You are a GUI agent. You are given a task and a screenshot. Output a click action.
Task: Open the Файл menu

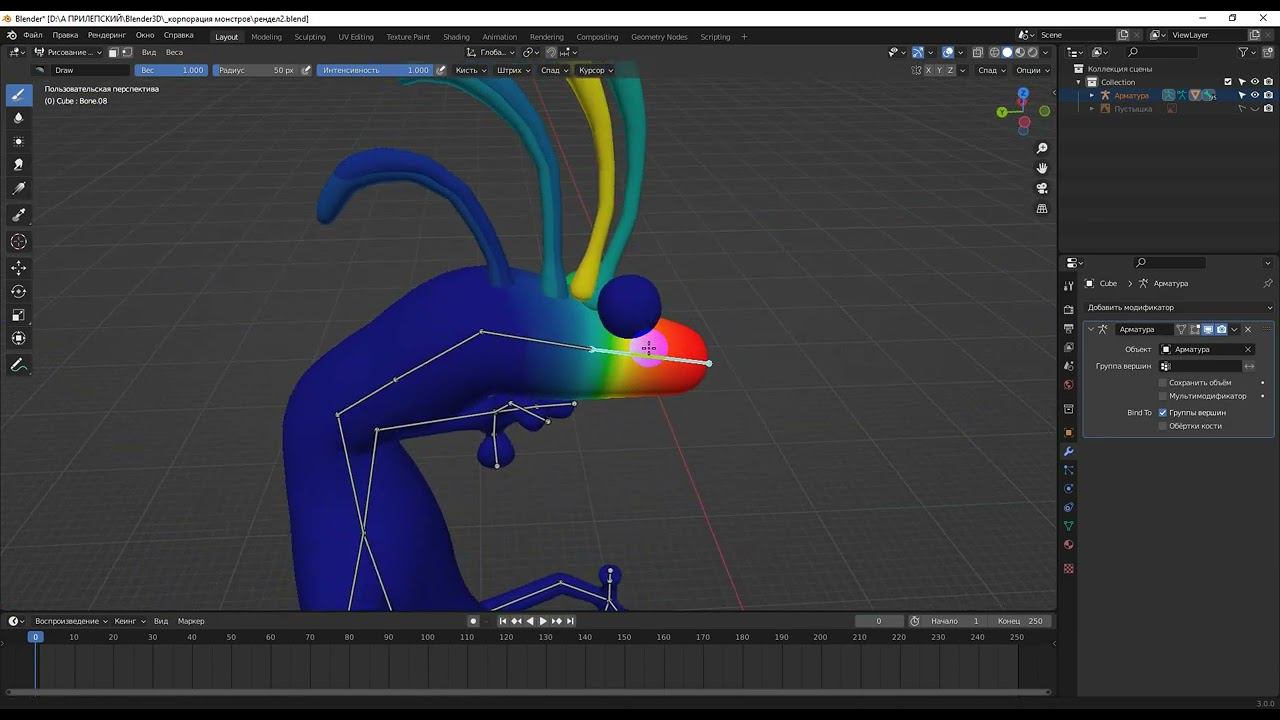click(33, 35)
